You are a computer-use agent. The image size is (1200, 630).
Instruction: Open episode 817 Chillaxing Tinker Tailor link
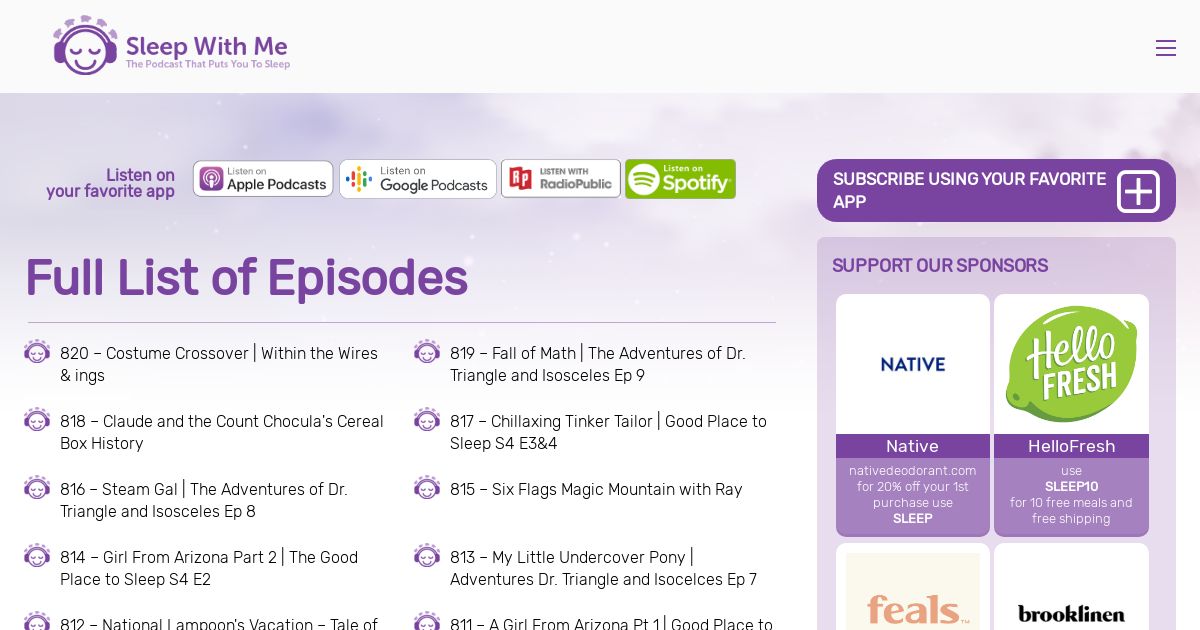click(608, 432)
